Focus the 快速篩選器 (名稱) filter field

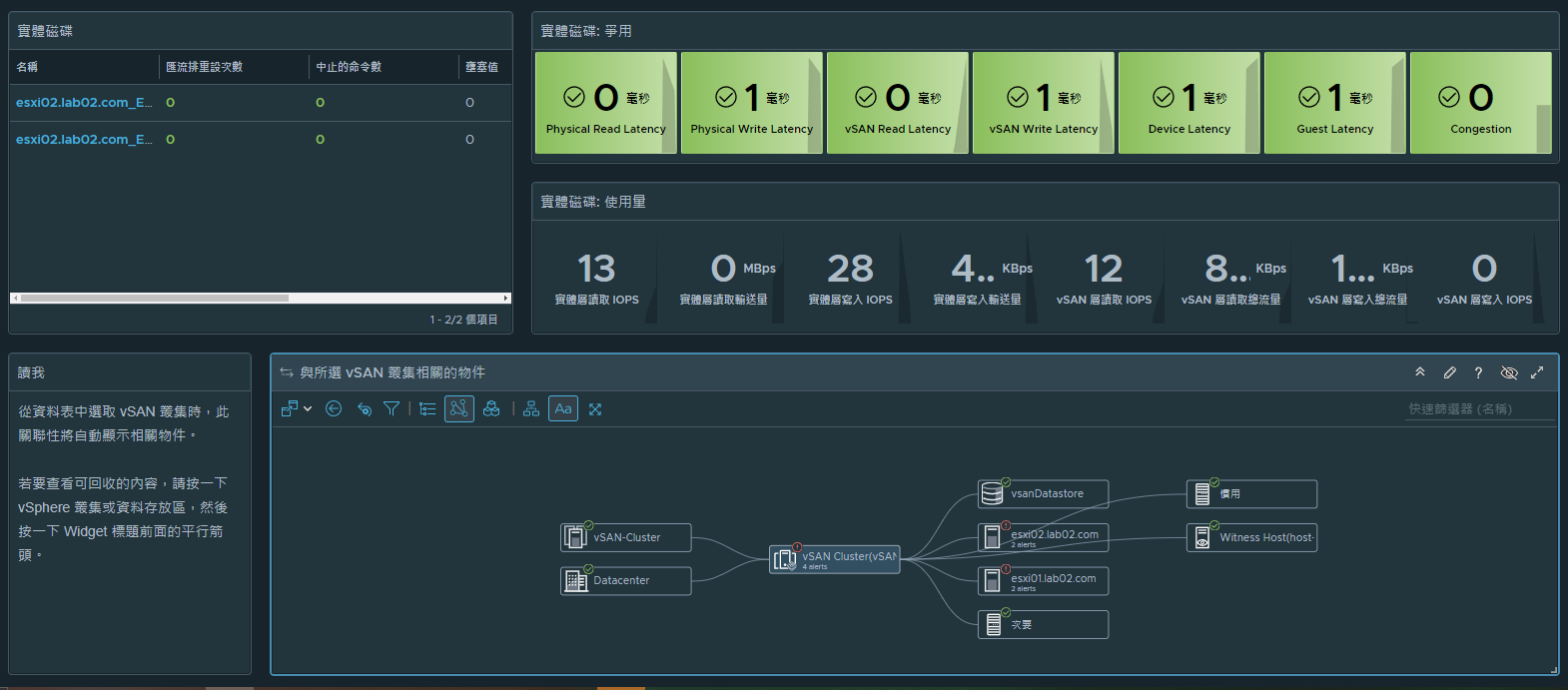(x=1481, y=408)
